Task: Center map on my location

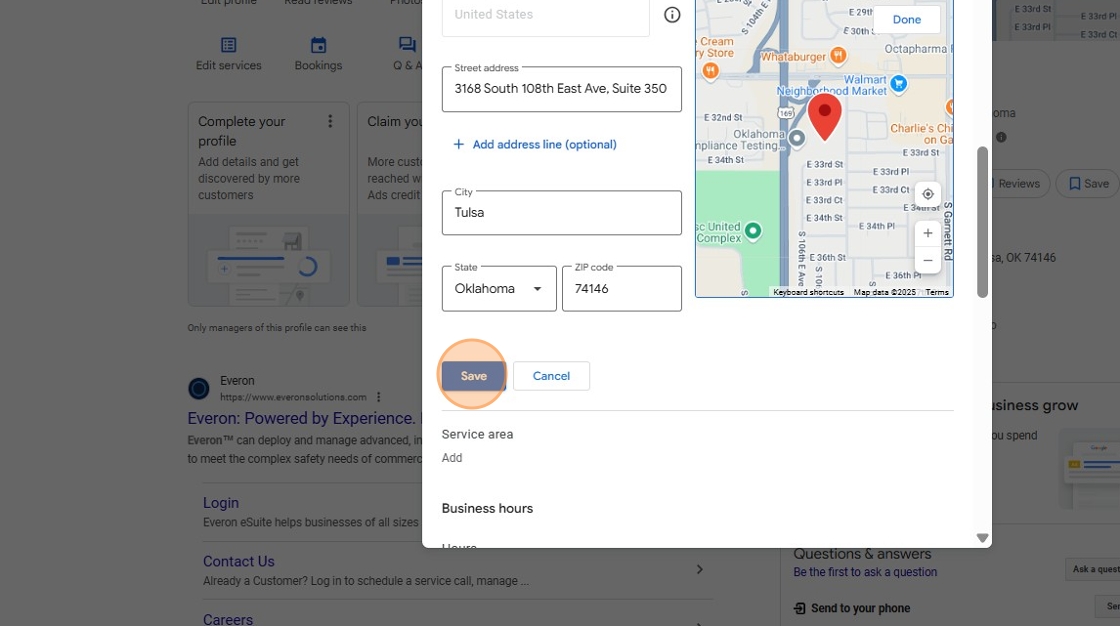Action: (927, 194)
